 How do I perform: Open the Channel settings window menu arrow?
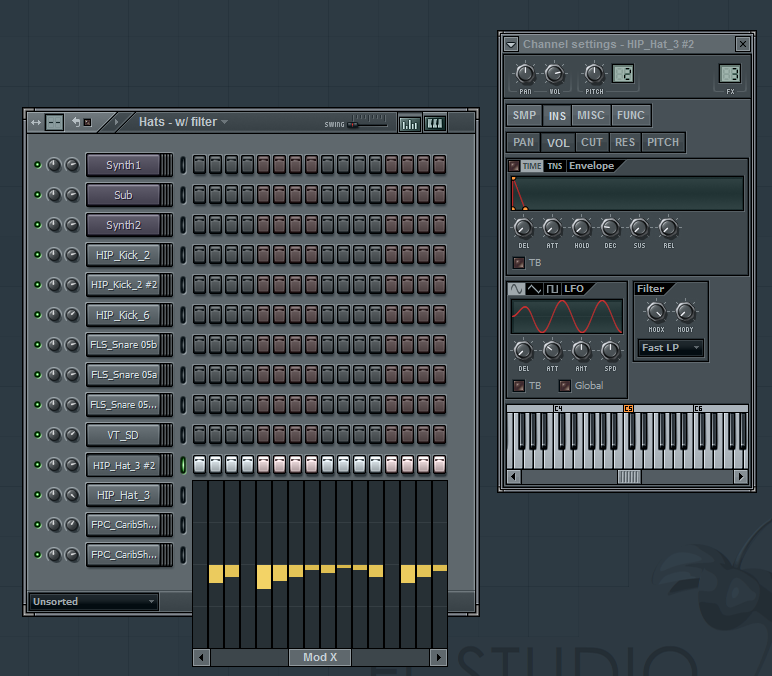511,44
